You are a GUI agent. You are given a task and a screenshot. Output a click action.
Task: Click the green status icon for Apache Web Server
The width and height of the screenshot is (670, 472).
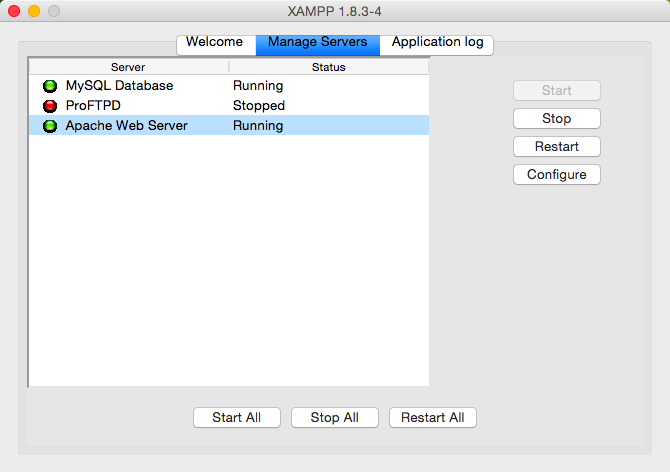[50, 126]
